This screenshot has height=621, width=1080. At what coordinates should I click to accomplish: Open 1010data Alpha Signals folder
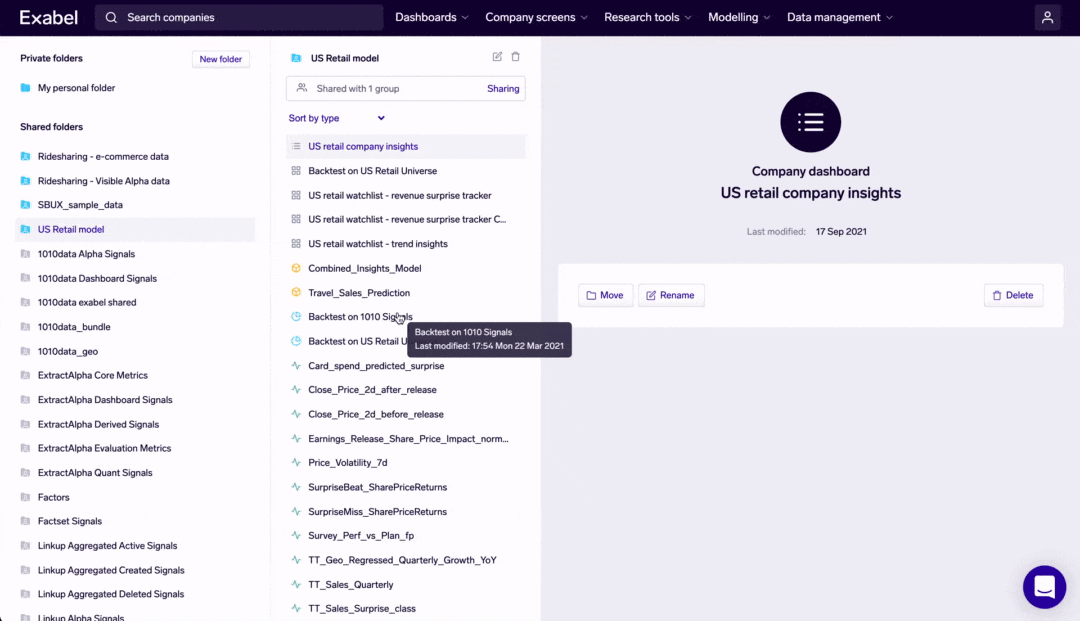coord(86,254)
